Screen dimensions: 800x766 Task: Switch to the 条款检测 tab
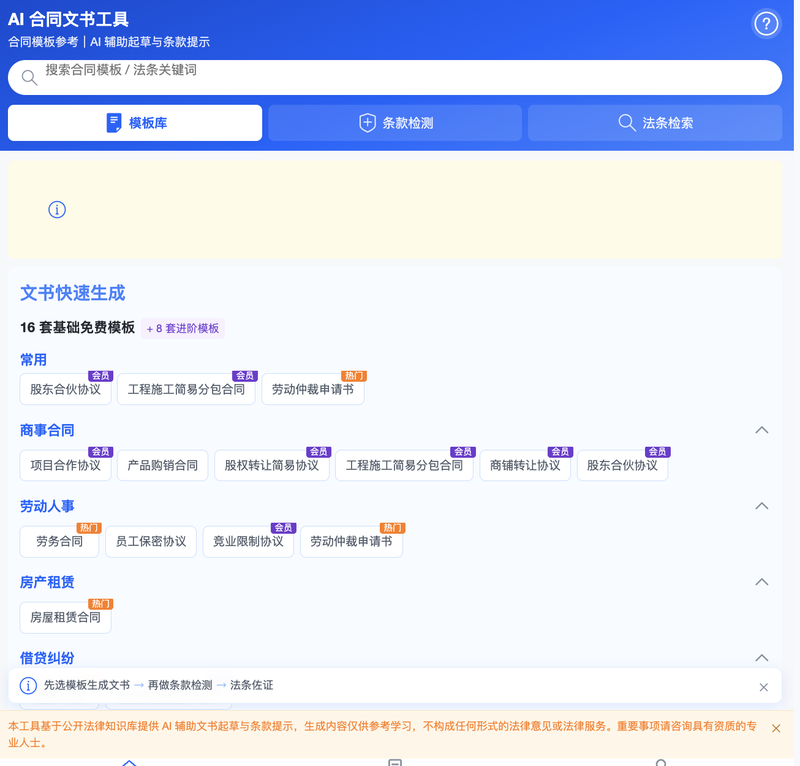click(x=395, y=123)
